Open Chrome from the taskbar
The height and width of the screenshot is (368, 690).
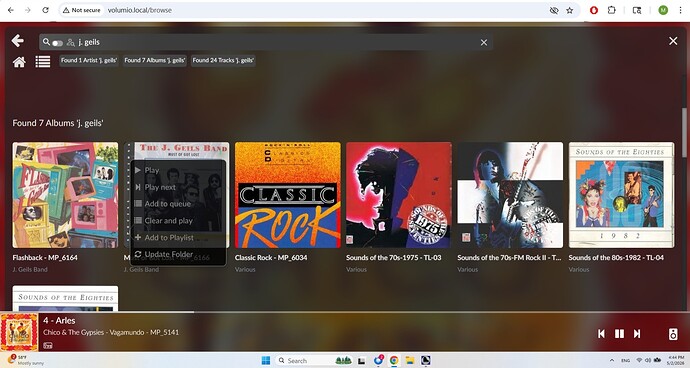[394, 361]
